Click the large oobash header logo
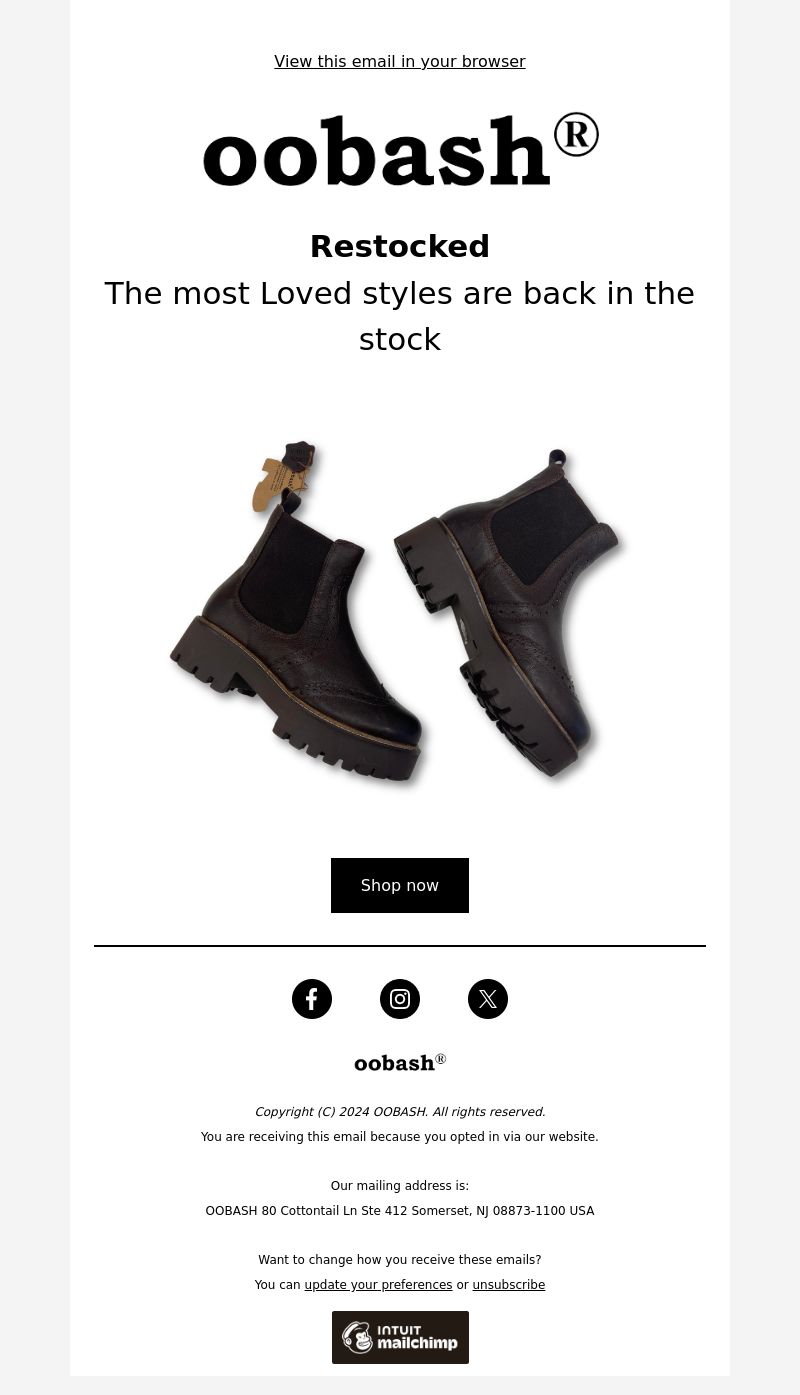The image size is (800, 1395). [x=400, y=150]
